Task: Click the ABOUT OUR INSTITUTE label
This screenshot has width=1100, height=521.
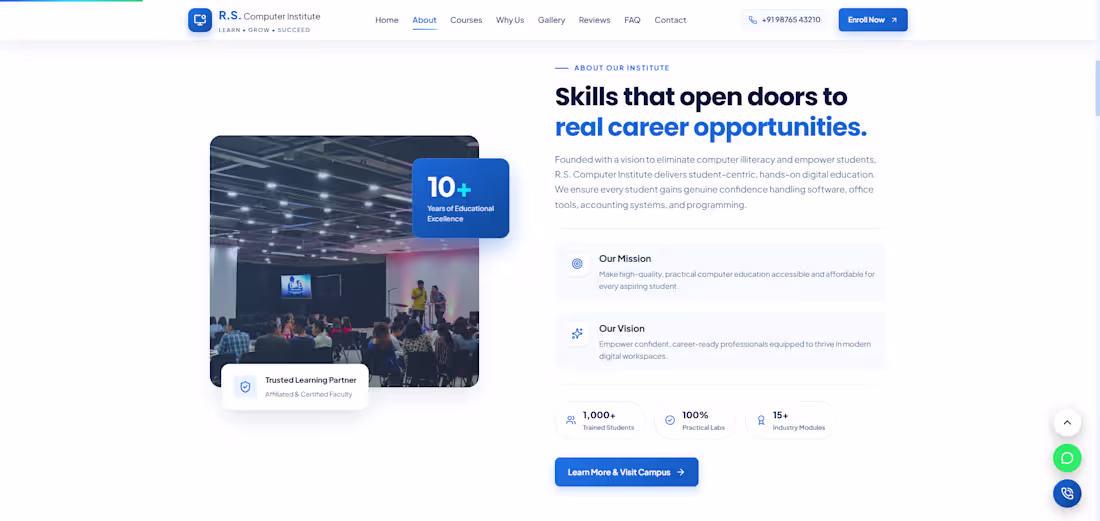Action: coord(622,68)
